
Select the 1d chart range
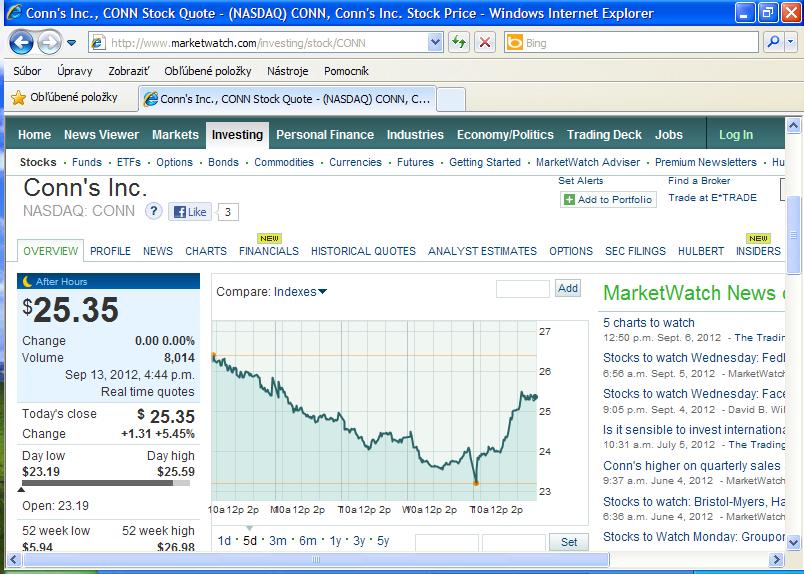click(224, 541)
